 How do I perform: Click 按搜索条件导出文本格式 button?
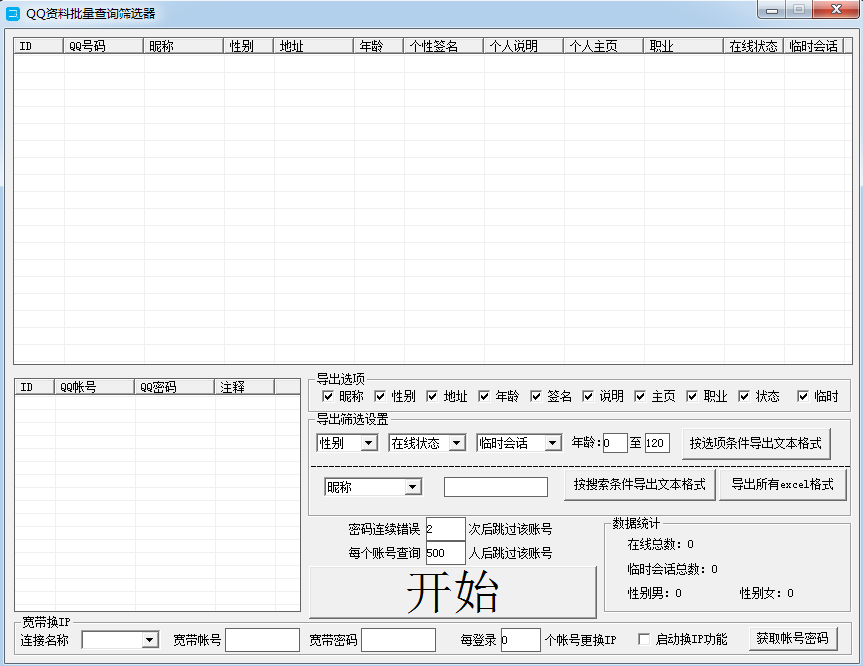click(640, 484)
